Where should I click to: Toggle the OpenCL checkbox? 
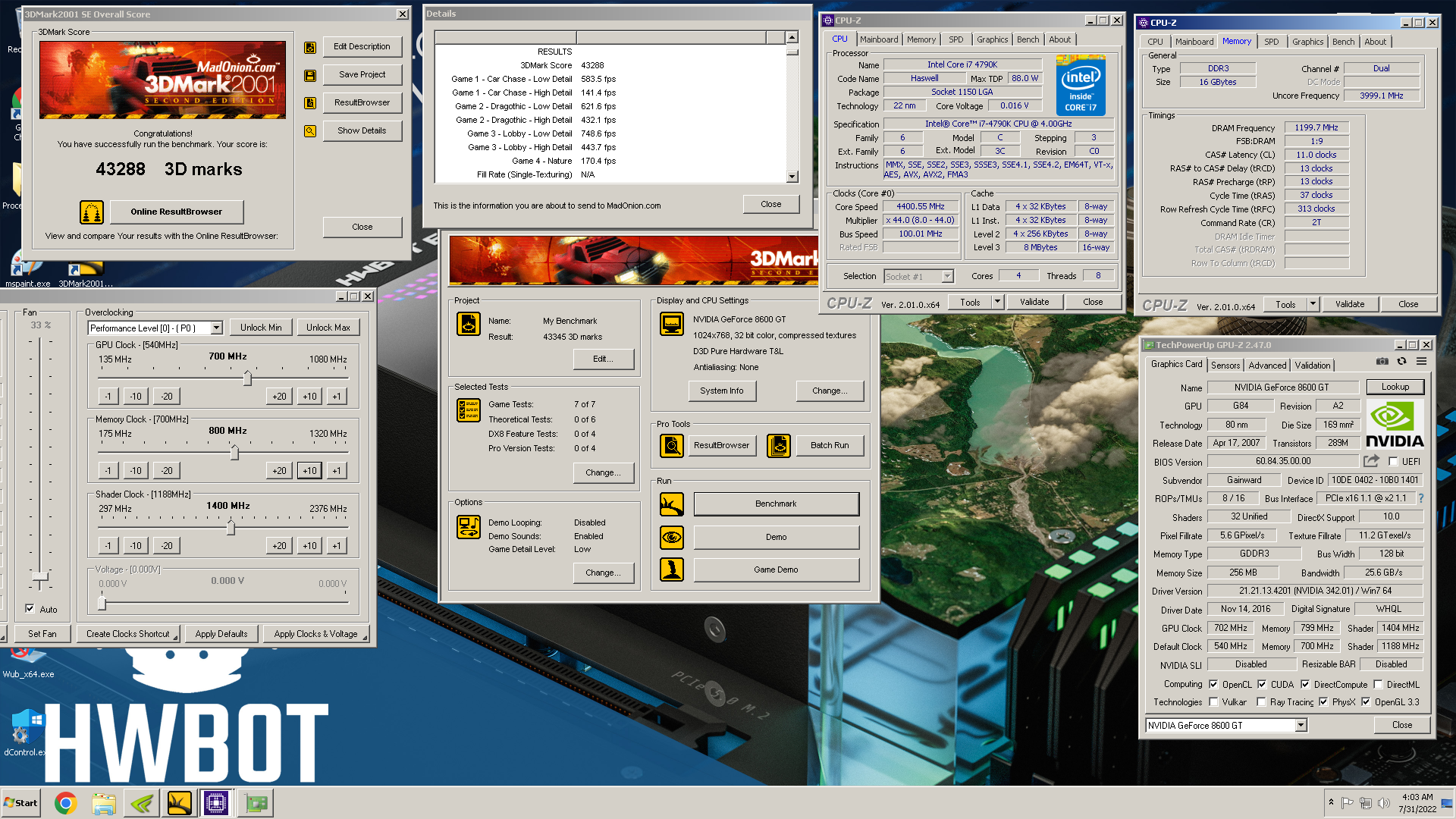(x=1213, y=685)
